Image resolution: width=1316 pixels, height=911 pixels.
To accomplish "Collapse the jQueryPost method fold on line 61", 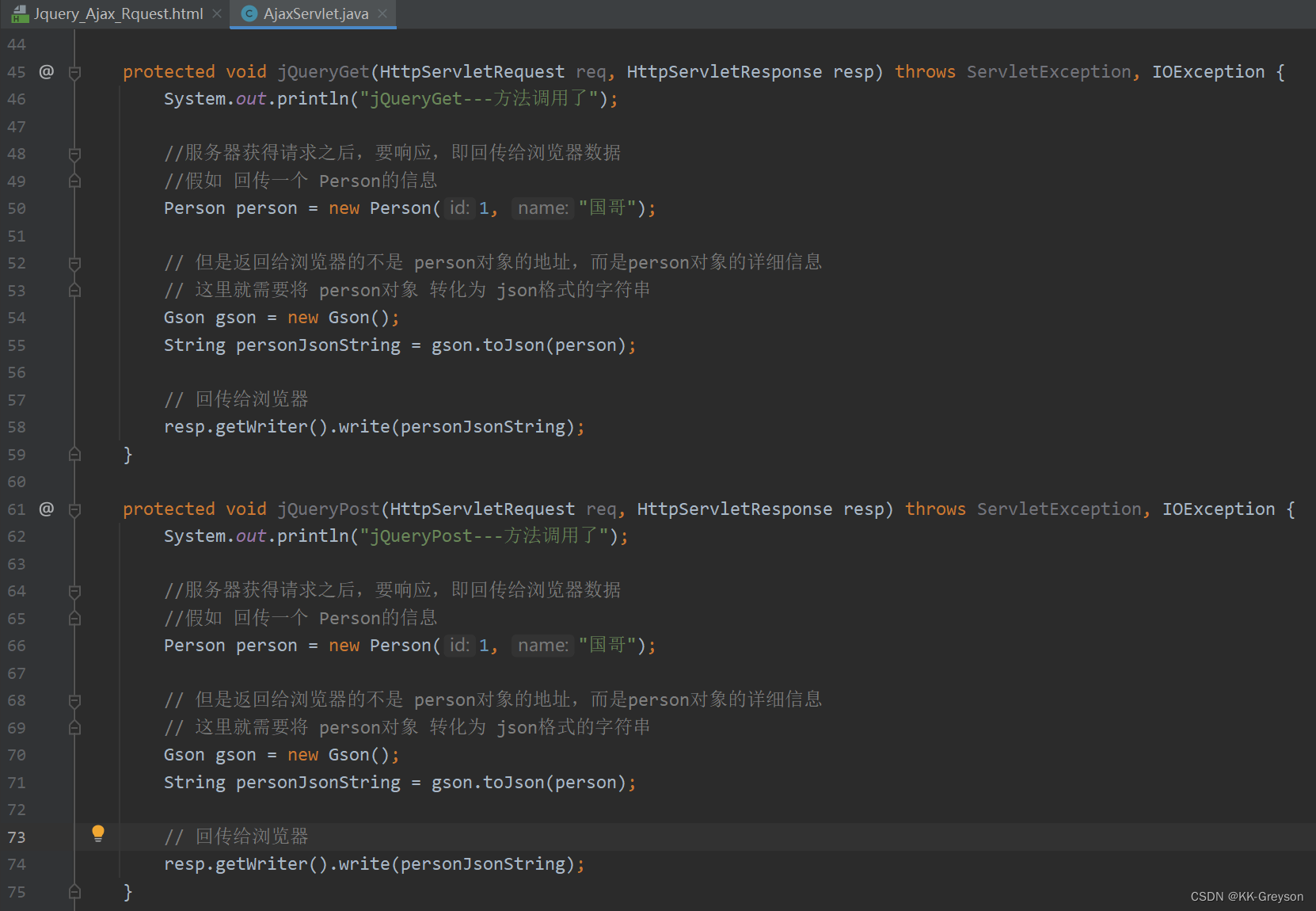I will (74, 509).
